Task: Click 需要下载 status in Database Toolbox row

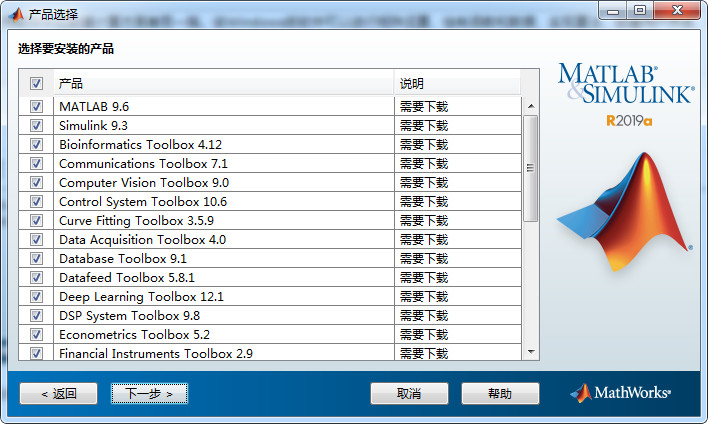Action: [424, 258]
